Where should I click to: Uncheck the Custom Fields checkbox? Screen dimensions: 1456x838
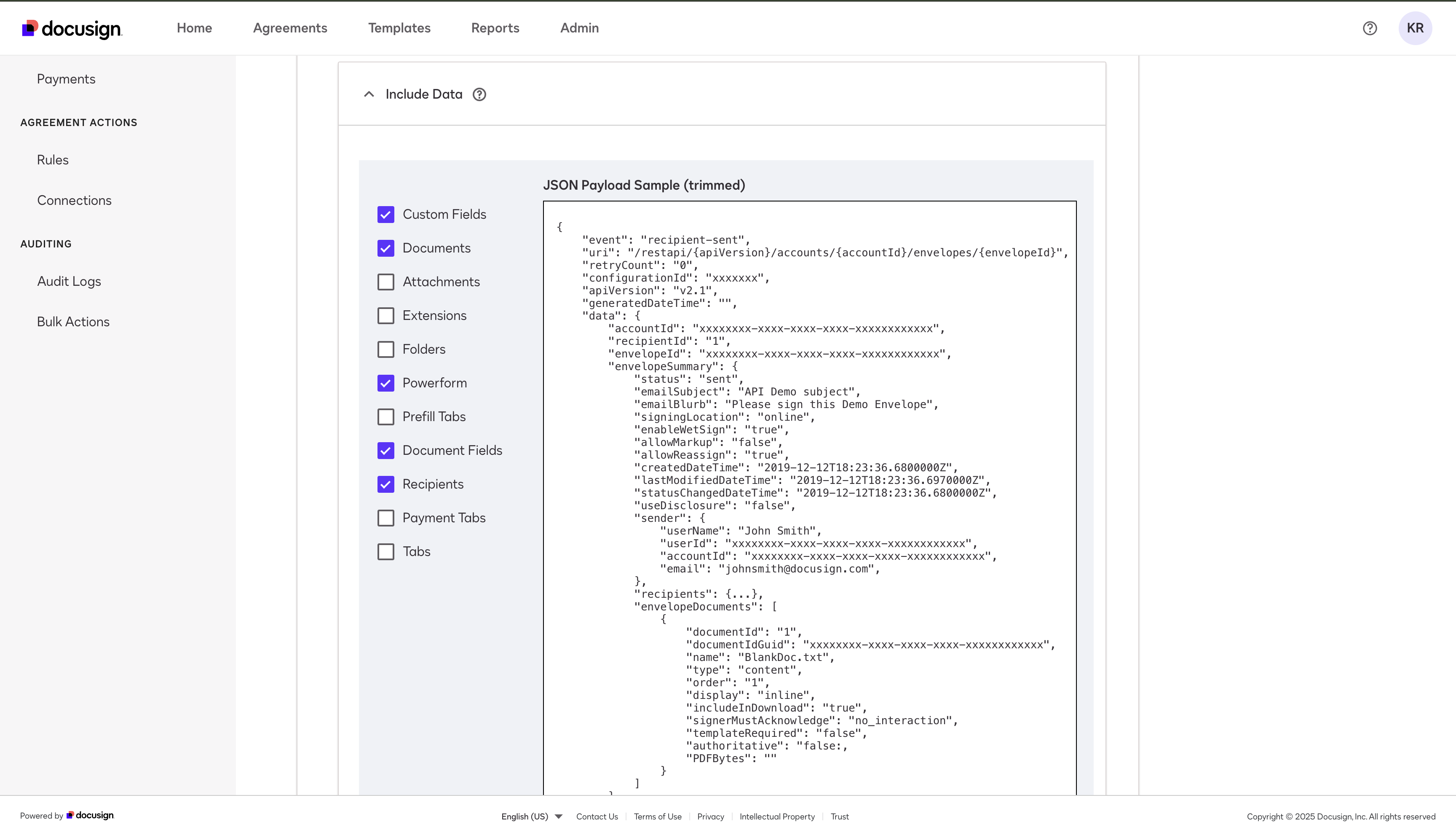(x=385, y=214)
